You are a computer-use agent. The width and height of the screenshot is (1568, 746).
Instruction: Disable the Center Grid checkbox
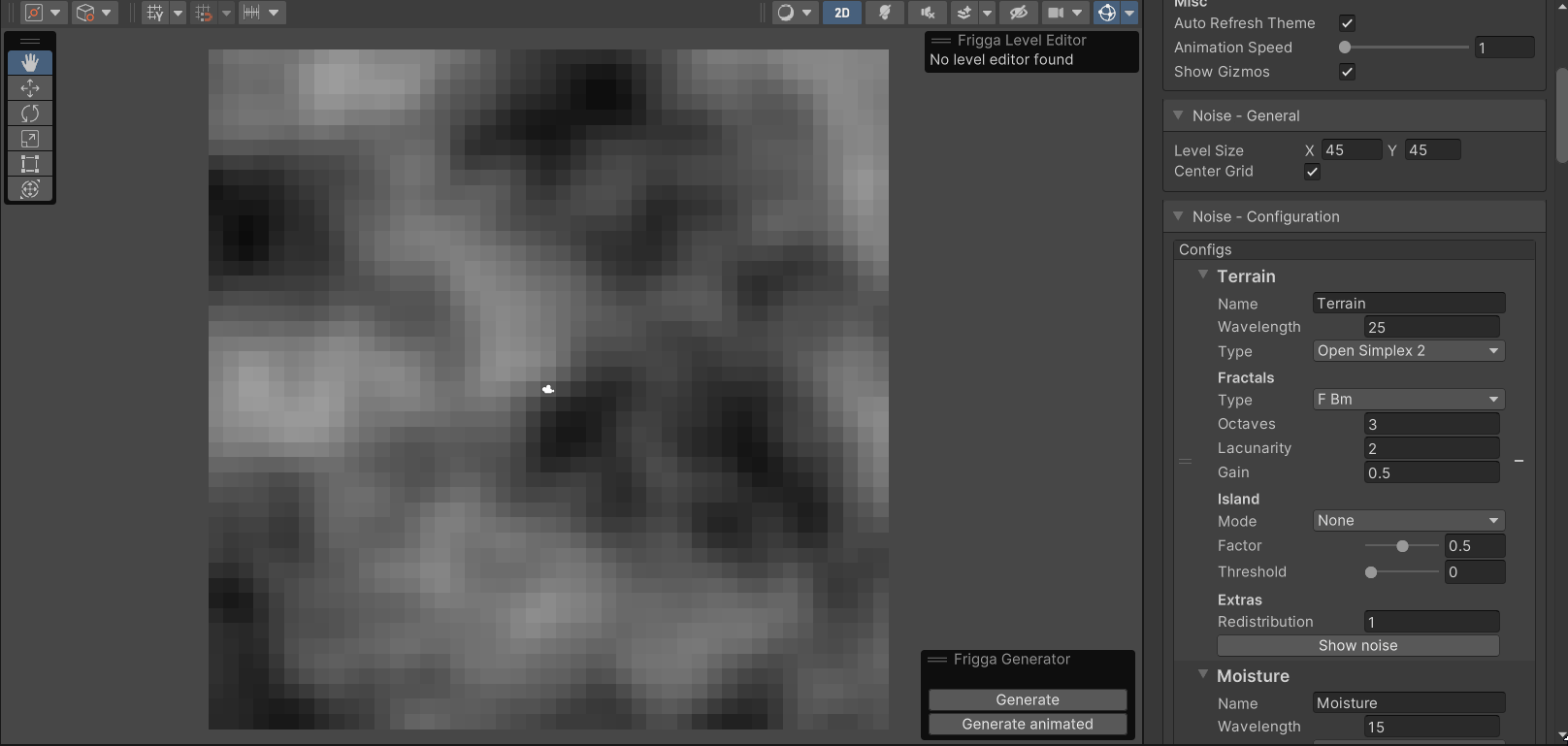1312,172
